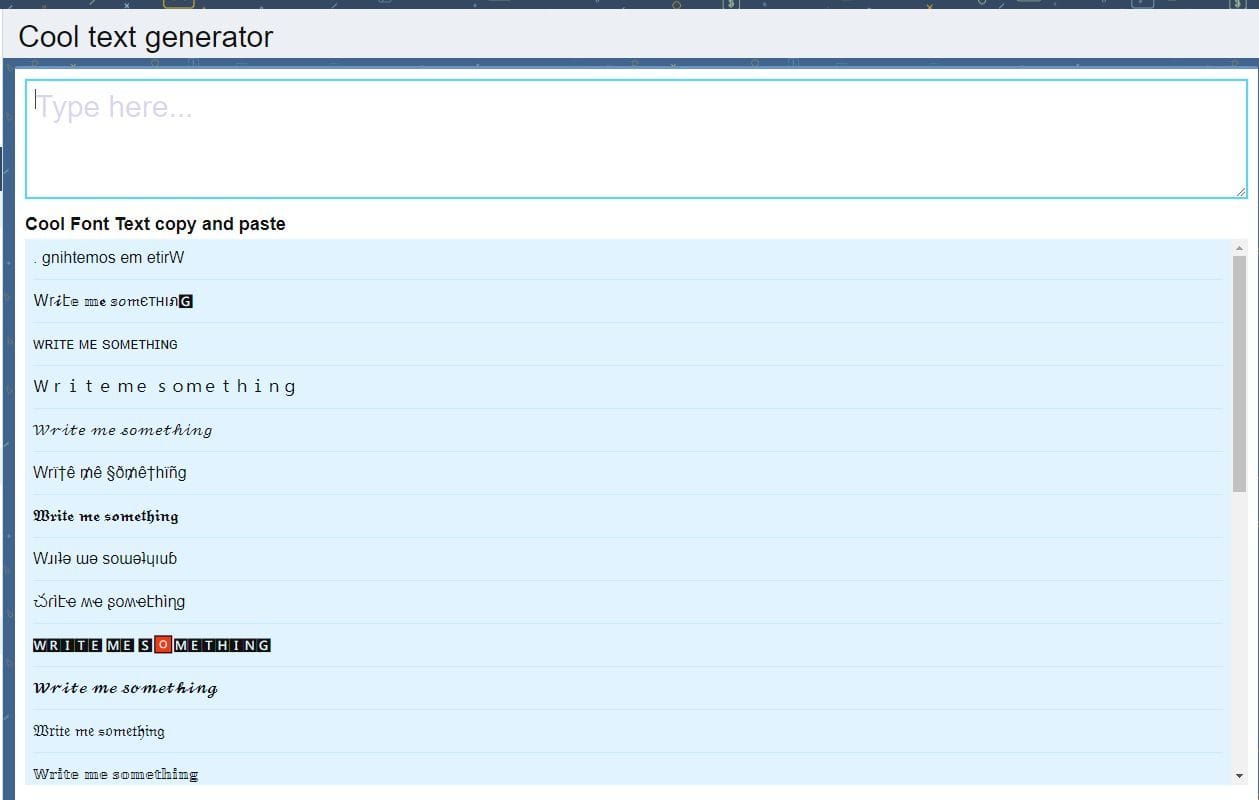Click the red 'O' tile in squared text
This screenshot has height=800, width=1259.
point(164,645)
